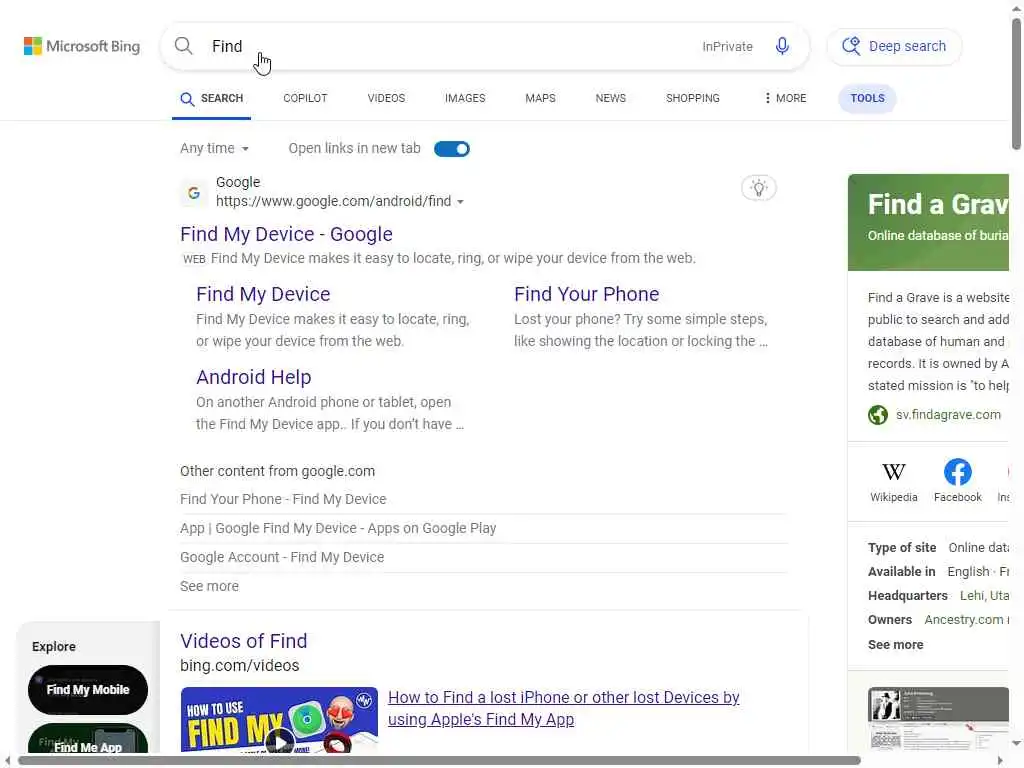Expand the google.com URL dropdown arrow
The height and width of the screenshot is (768, 1024).
click(x=460, y=202)
